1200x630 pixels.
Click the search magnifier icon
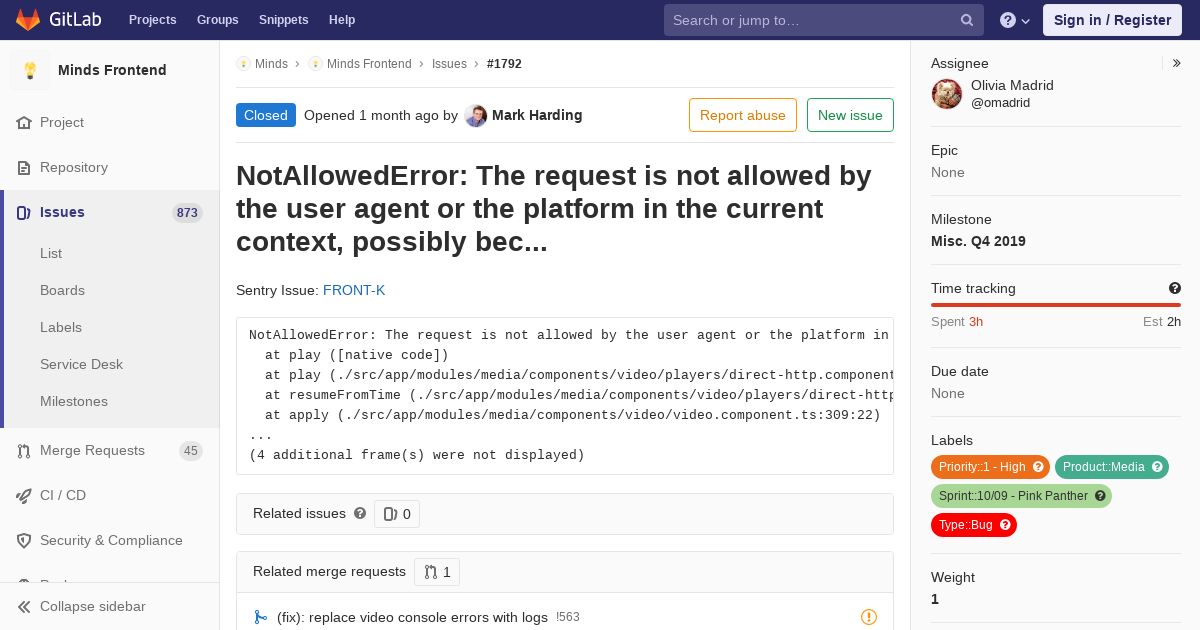pyautogui.click(x=967, y=20)
